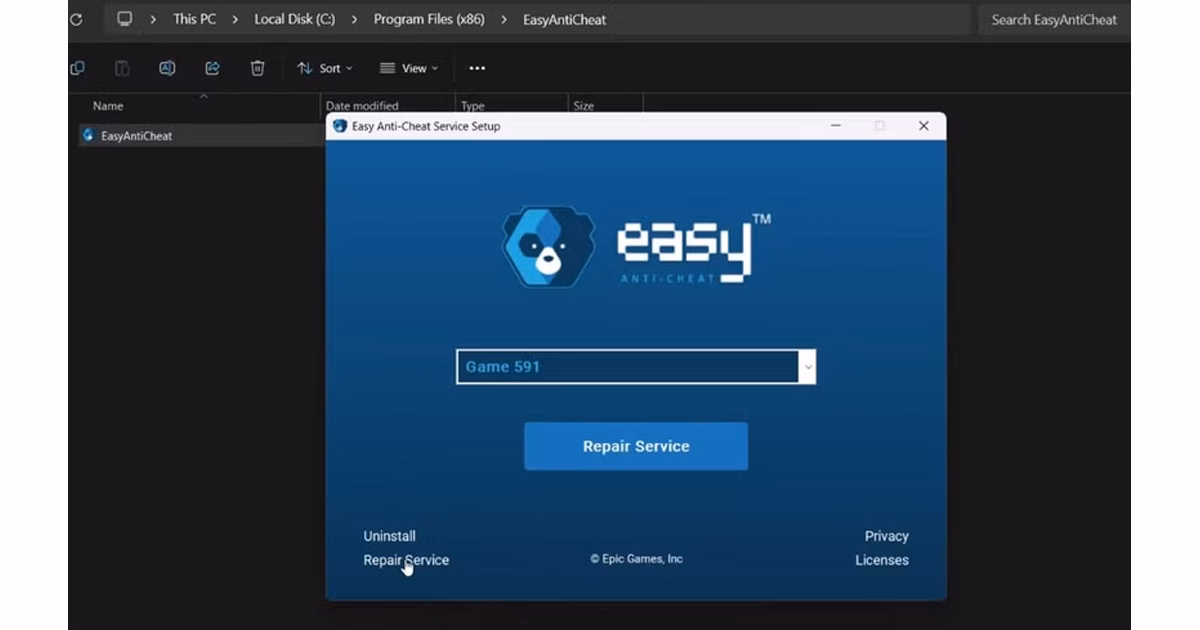Image resolution: width=1200 pixels, height=630 pixels.
Task: Click the EasyAntiCheat file icon in list
Action: coord(88,135)
